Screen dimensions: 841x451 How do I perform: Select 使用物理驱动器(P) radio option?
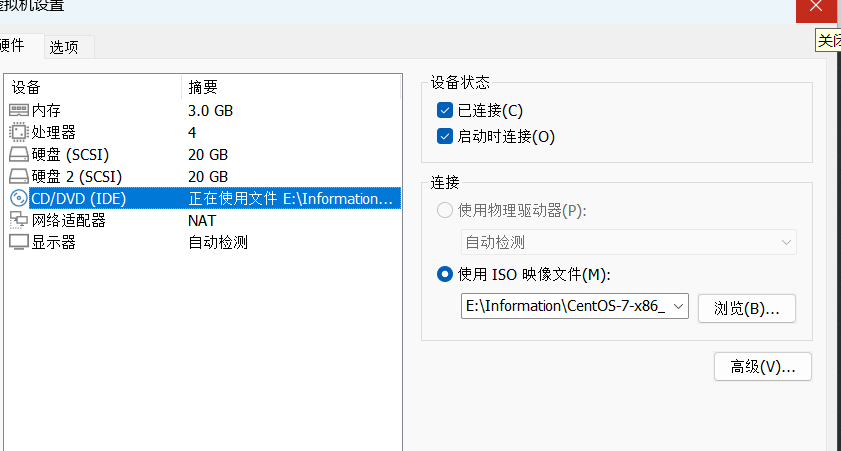(445, 210)
